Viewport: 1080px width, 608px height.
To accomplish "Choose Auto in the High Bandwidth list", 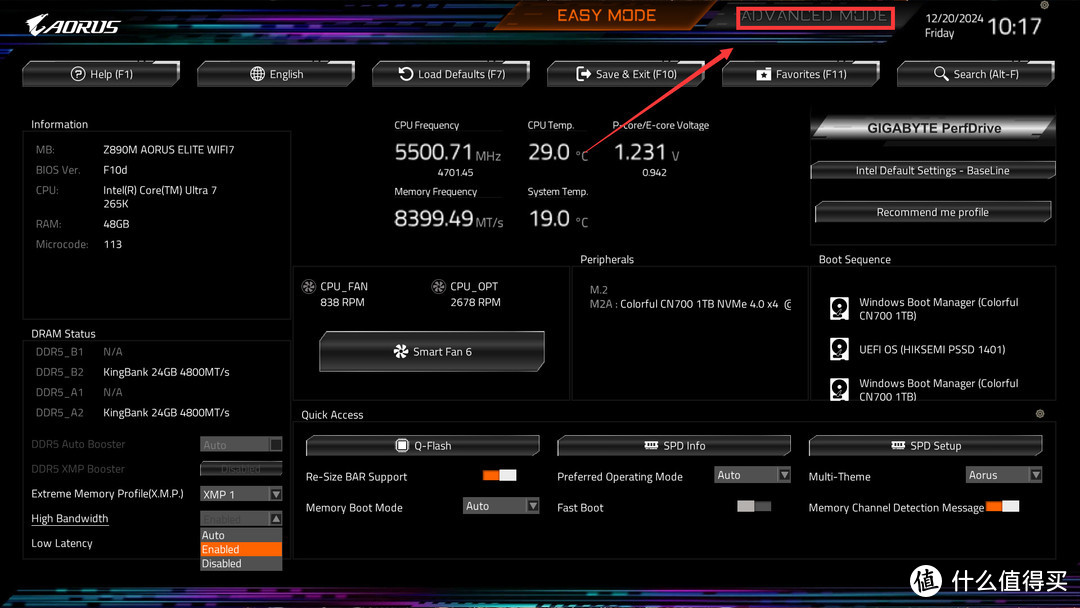I will 241,535.
